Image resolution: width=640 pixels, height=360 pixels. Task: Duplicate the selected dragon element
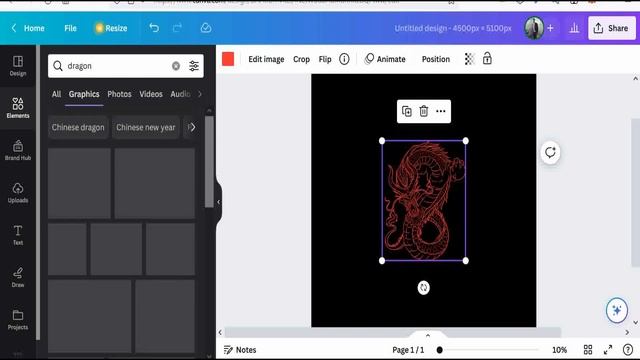[407, 111]
